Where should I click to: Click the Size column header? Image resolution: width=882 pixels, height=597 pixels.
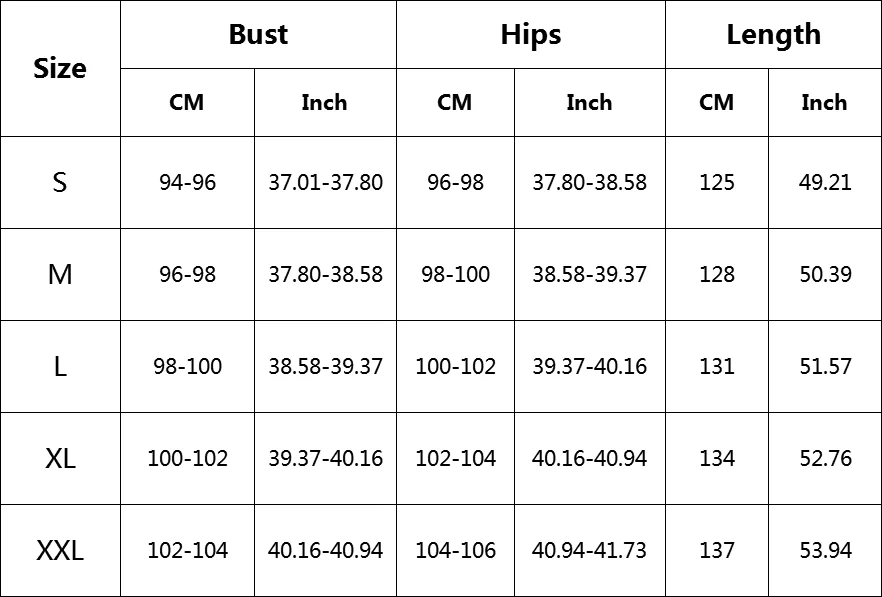(x=60, y=68)
